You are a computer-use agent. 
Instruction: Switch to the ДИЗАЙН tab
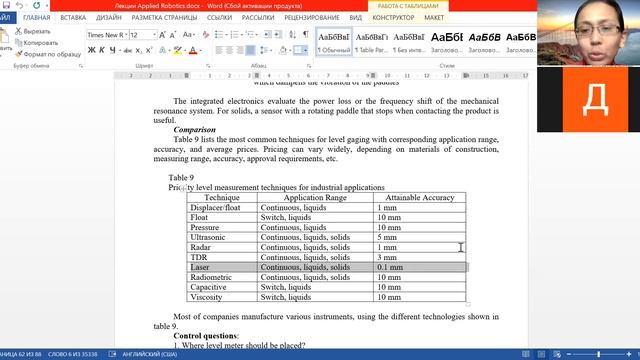pyautogui.click(x=109, y=18)
